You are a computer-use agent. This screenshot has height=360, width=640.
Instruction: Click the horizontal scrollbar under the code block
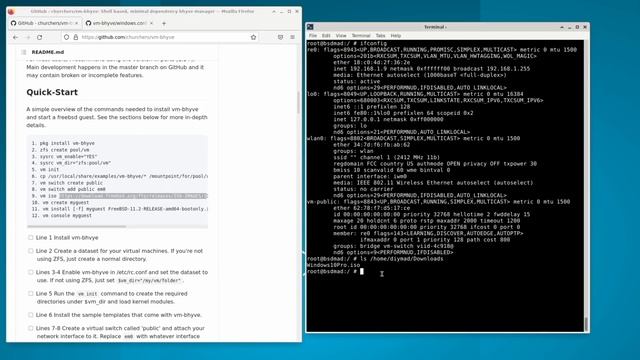pyautogui.click(x=77, y=227)
